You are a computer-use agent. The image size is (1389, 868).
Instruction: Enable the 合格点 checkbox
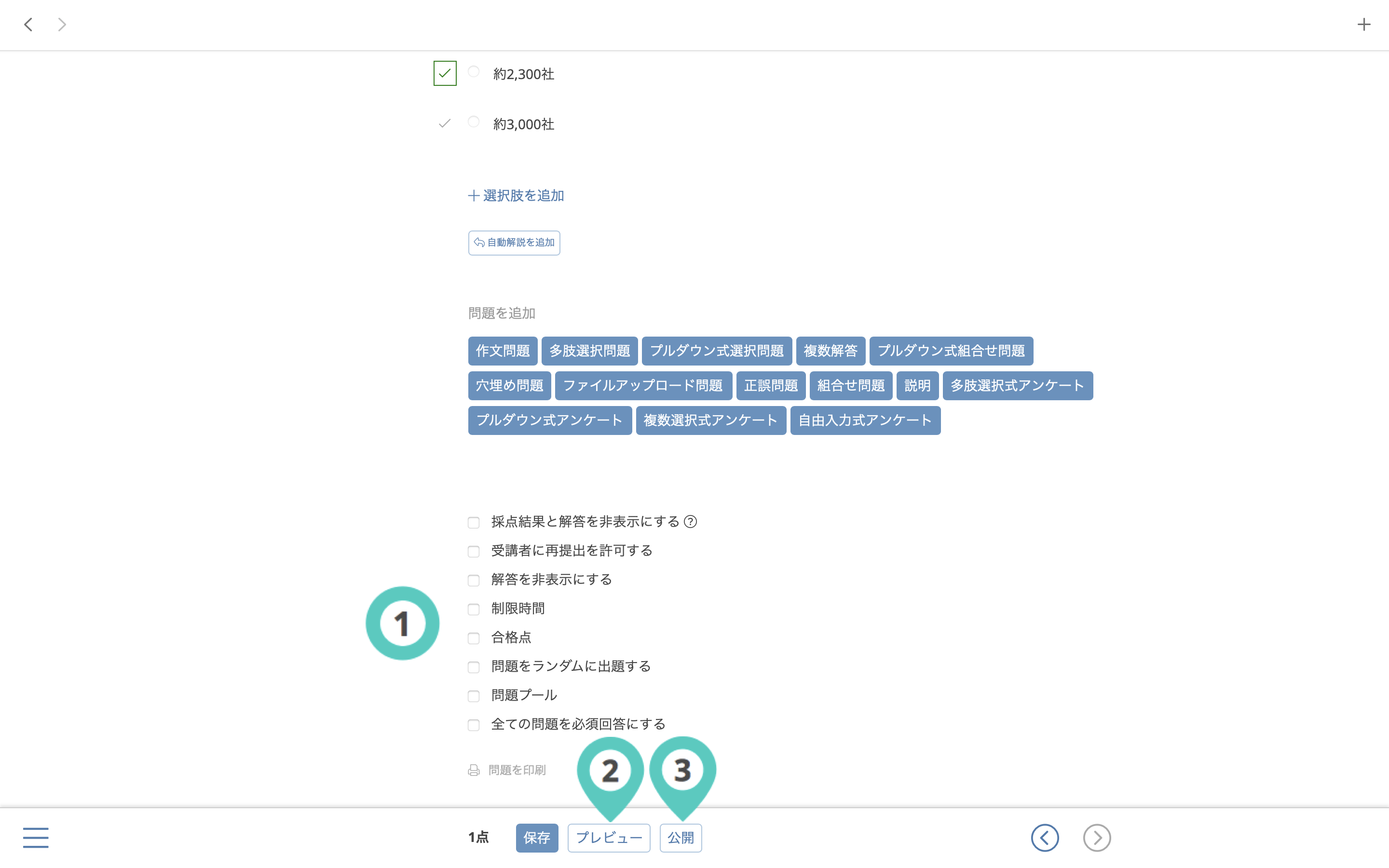coord(474,638)
